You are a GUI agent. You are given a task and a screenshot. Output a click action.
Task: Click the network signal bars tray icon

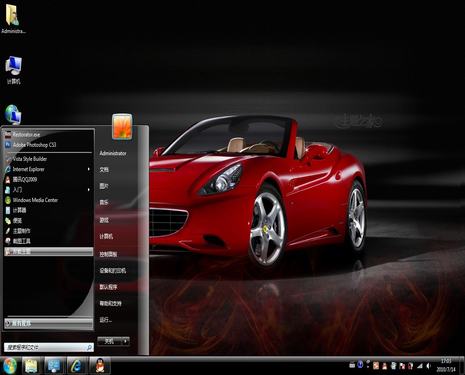[420, 366]
